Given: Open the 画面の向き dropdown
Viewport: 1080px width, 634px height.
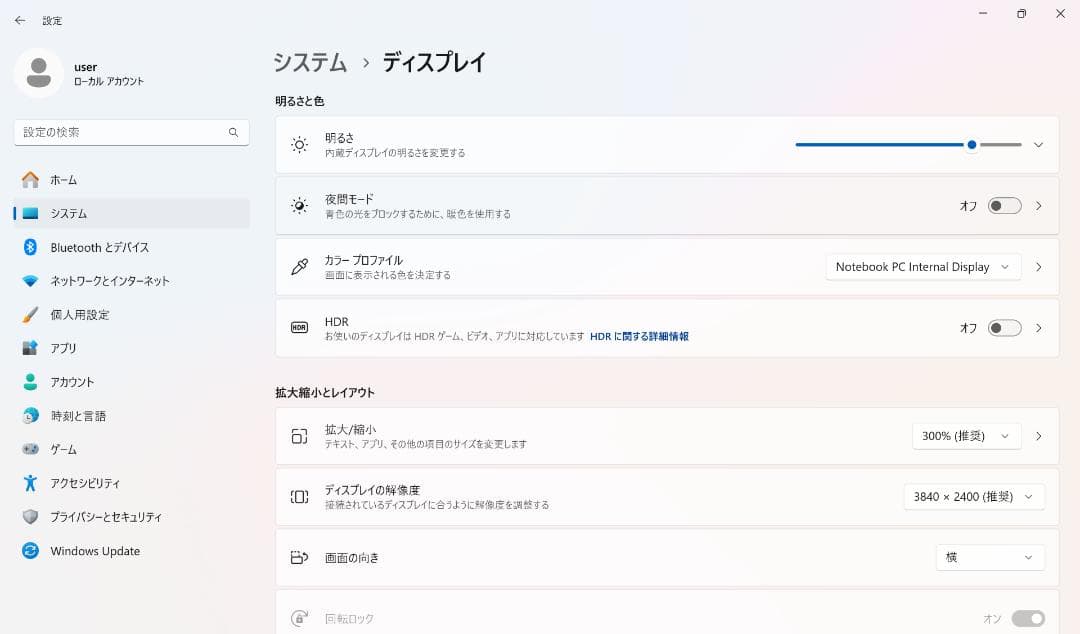Looking at the screenshot, I should point(990,557).
